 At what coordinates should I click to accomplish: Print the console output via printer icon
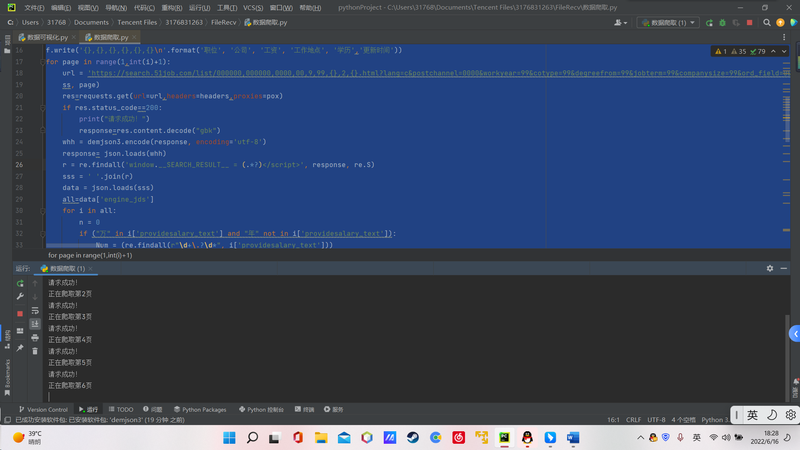tap(35, 338)
